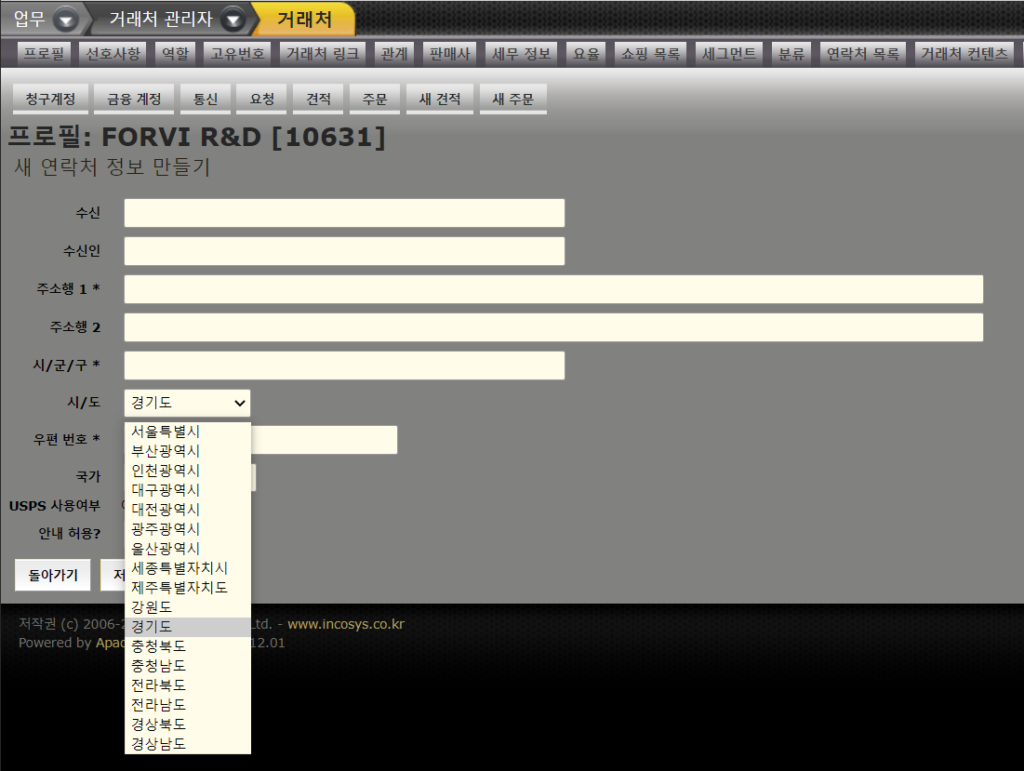Pick 제주특별자치도 from the dropdown list

point(180,587)
